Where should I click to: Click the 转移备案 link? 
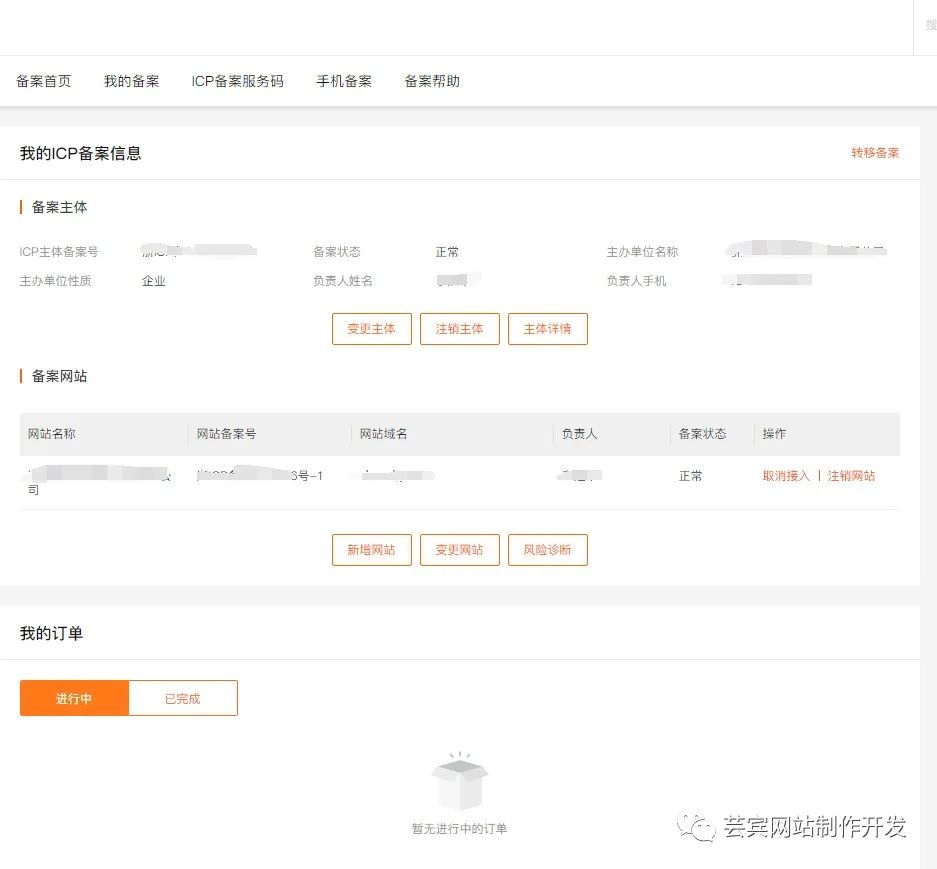(x=876, y=152)
